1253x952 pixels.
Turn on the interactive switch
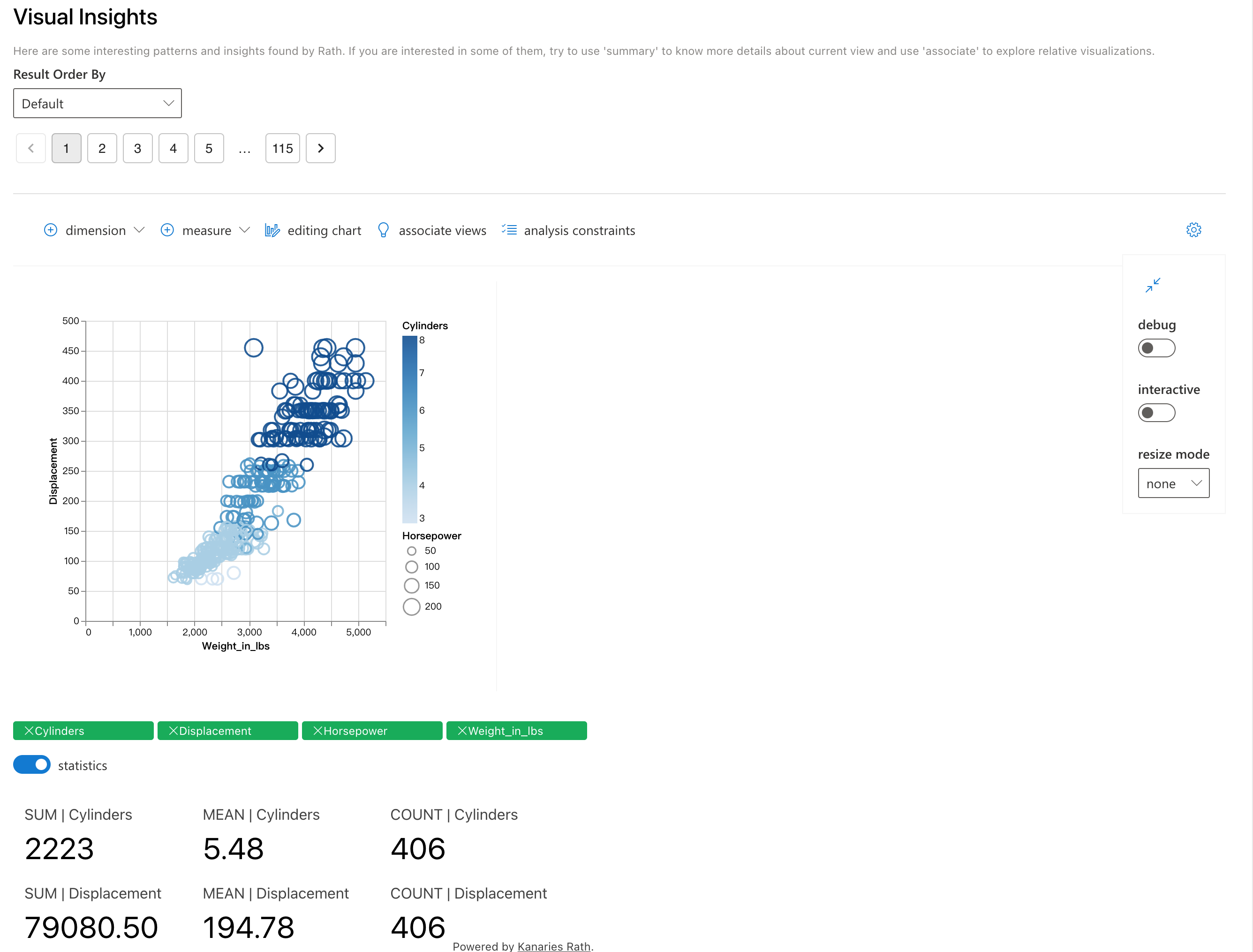point(1156,413)
